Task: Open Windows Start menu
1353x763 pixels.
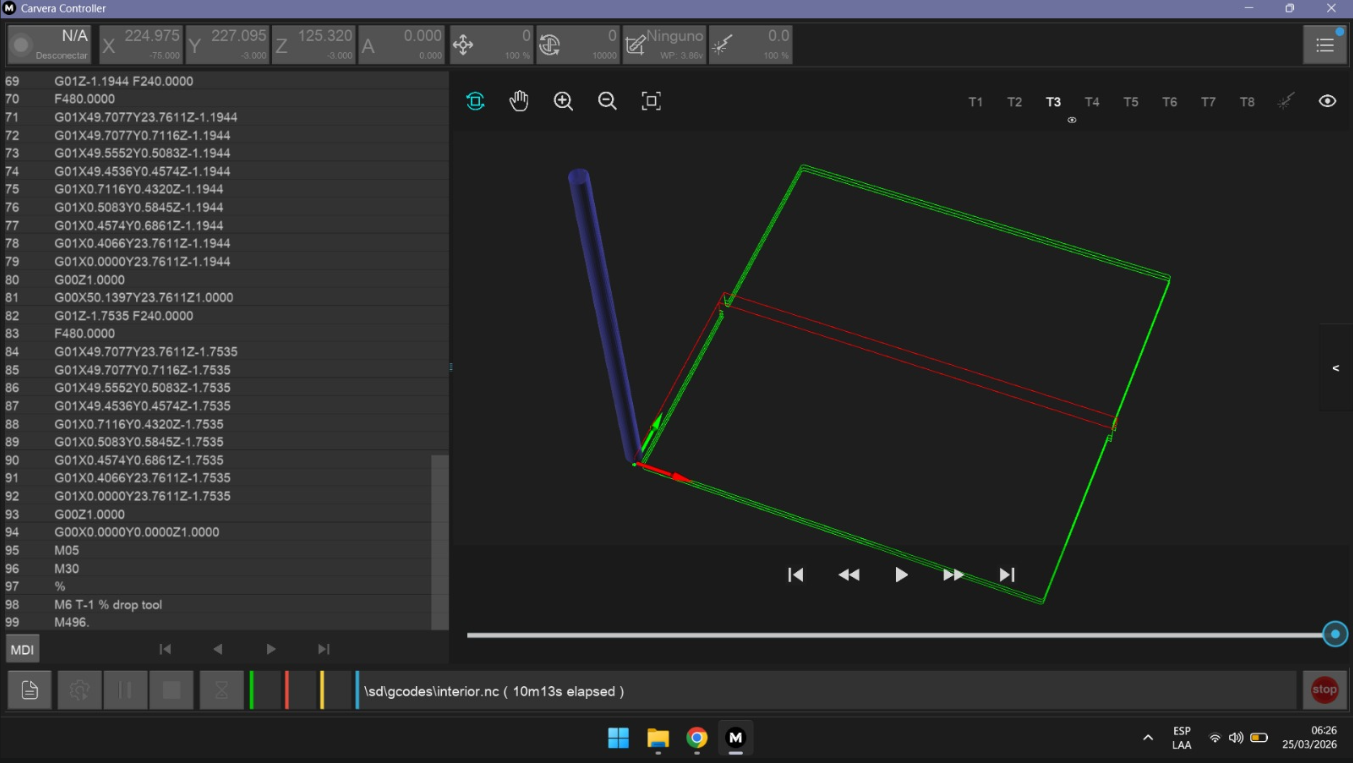Action: (x=619, y=738)
